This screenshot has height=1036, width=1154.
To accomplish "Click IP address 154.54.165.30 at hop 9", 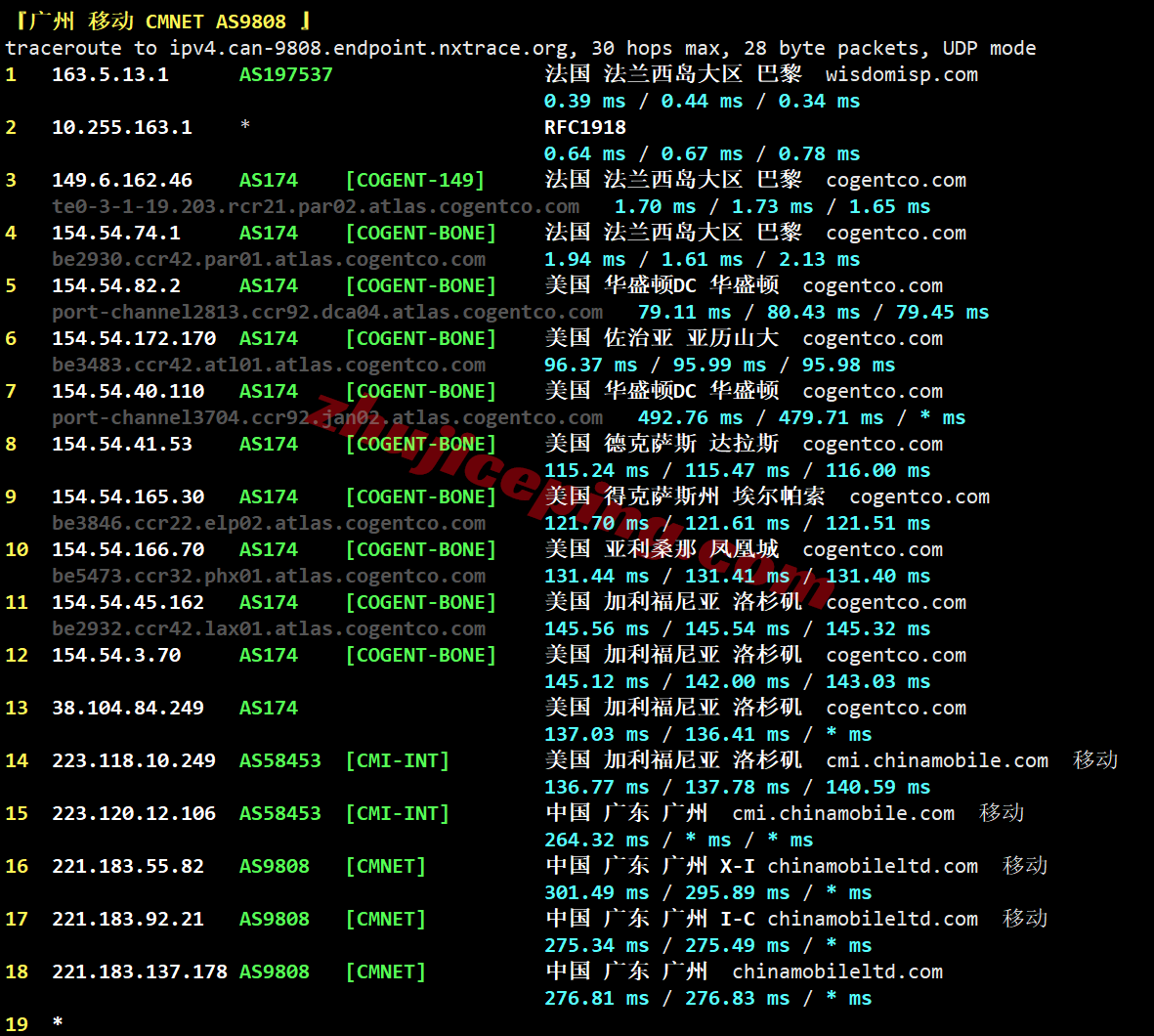I will coord(127,497).
